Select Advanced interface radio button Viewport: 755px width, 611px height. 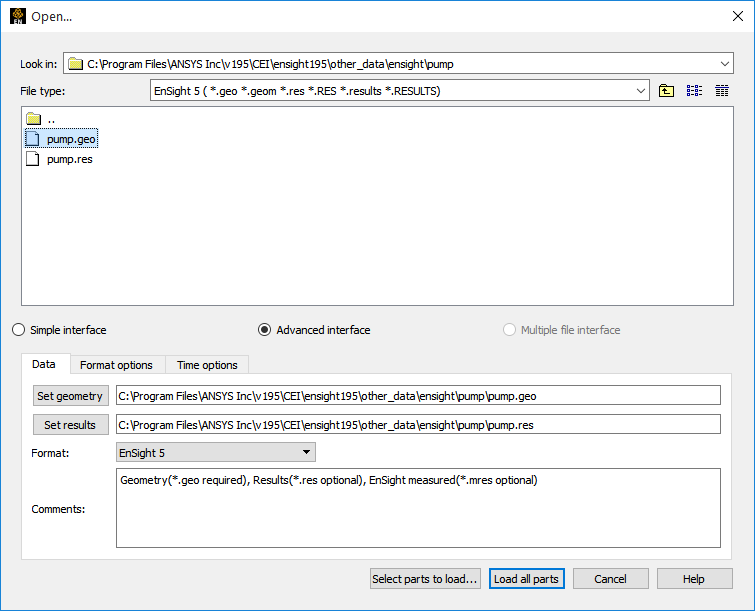264,330
